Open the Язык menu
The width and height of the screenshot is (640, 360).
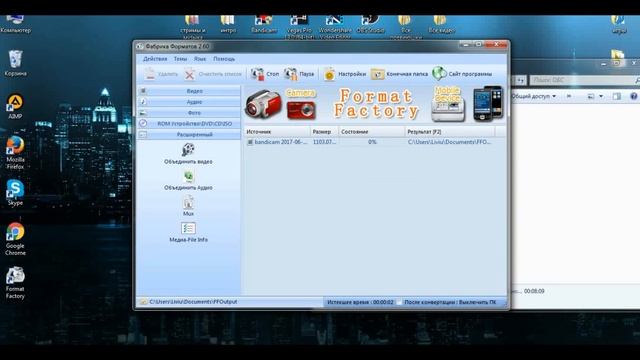click(x=200, y=59)
